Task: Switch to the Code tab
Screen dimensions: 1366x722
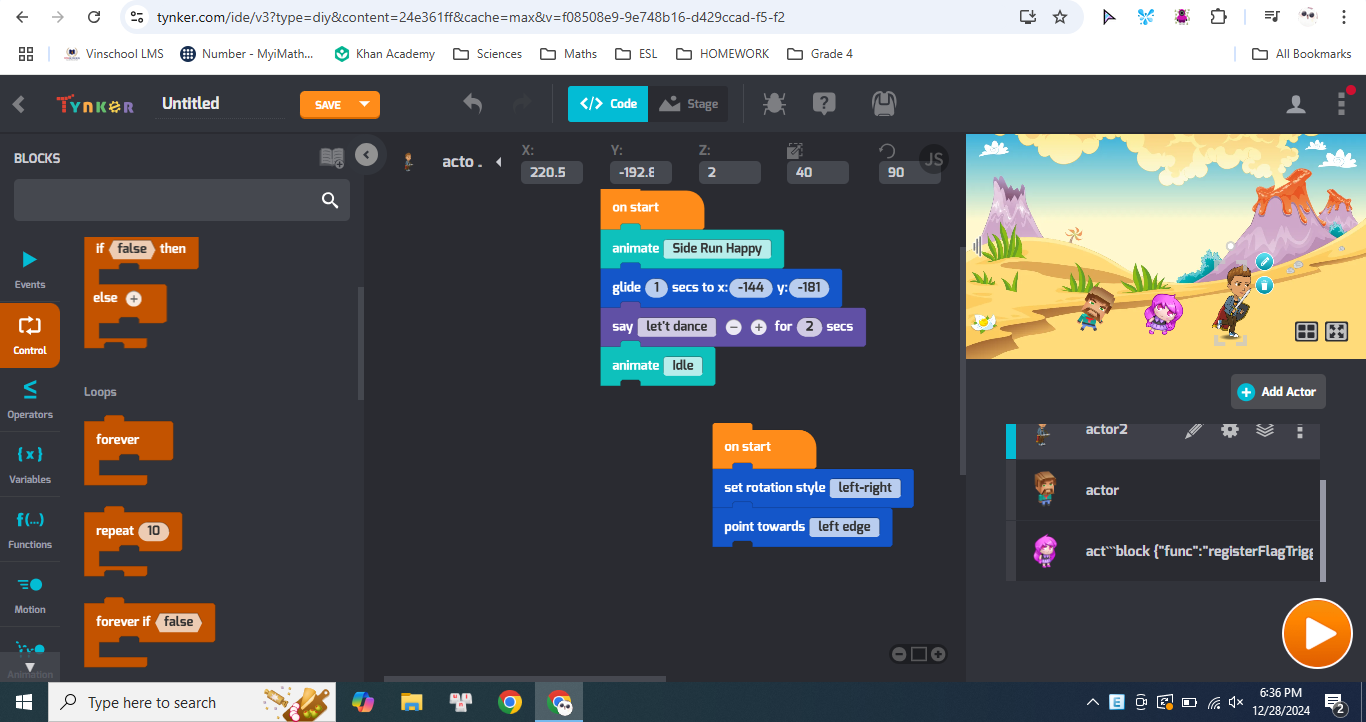Action: click(x=608, y=104)
